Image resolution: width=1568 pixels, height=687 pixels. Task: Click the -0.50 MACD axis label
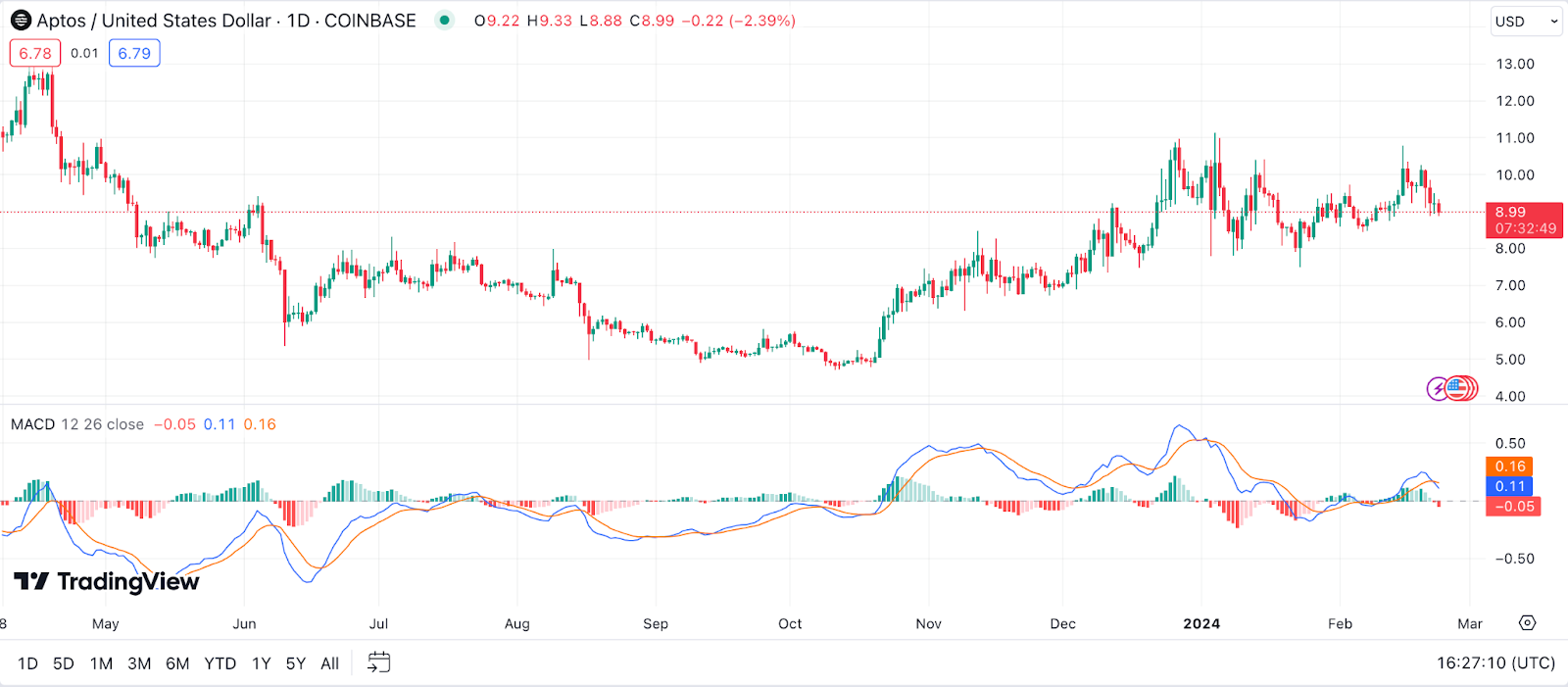1514,559
